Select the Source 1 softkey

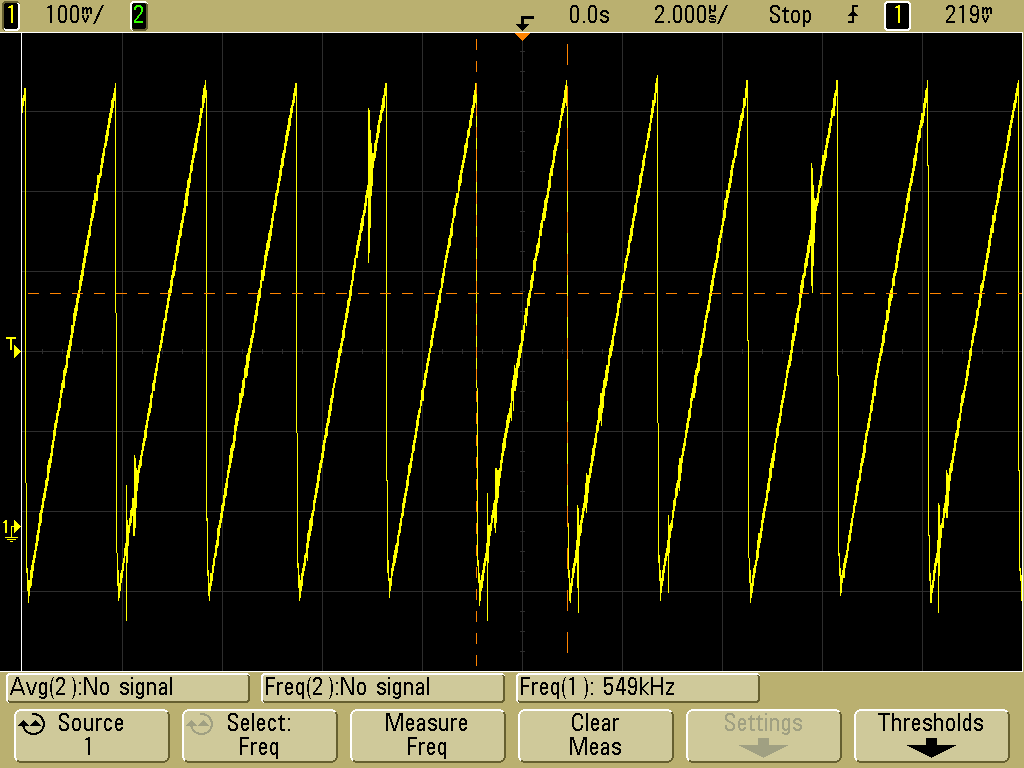pos(91,735)
